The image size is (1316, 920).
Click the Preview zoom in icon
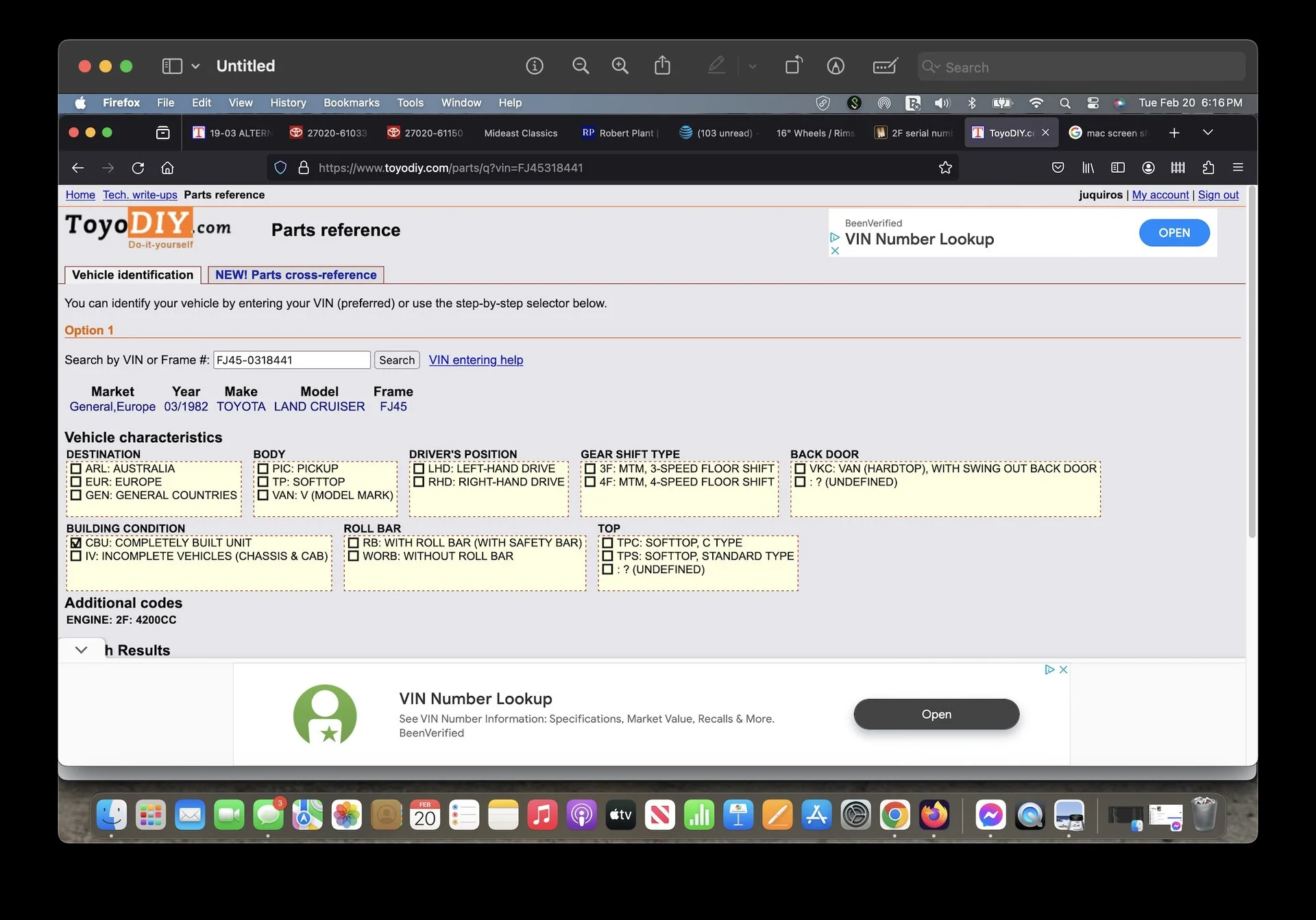point(620,66)
